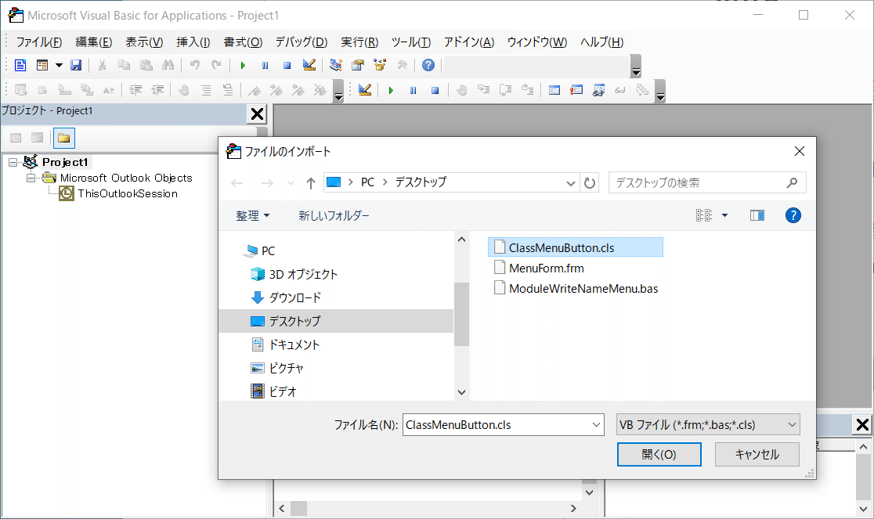
Task: Click Break (pause) on the Debug toolbar
Action: pyautogui.click(x=413, y=90)
